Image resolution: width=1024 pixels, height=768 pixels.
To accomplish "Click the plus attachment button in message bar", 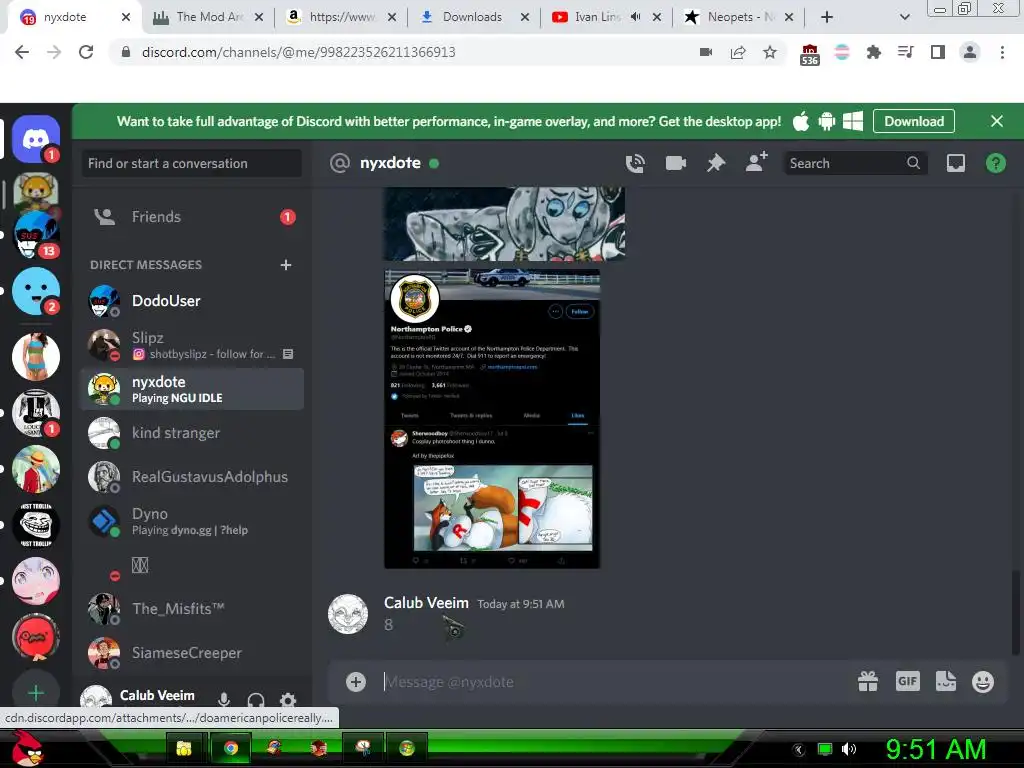I will [356, 682].
